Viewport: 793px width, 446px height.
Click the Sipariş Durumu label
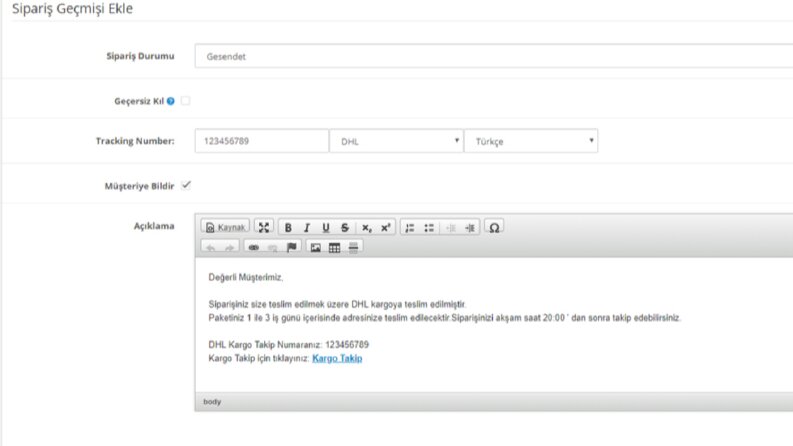[x=140, y=56]
